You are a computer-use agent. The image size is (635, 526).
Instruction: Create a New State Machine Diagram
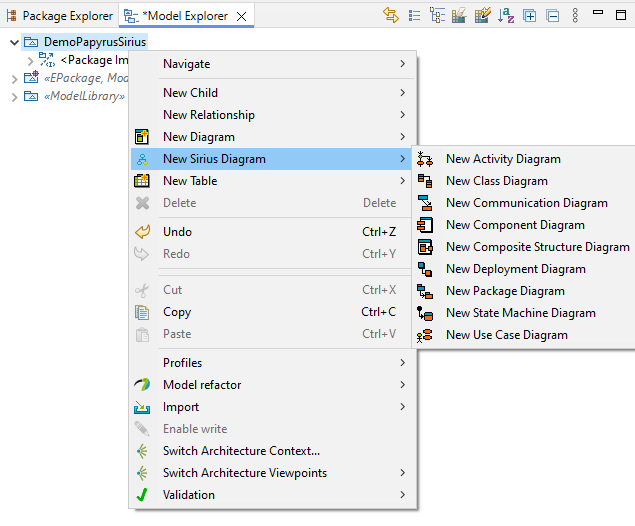520,313
